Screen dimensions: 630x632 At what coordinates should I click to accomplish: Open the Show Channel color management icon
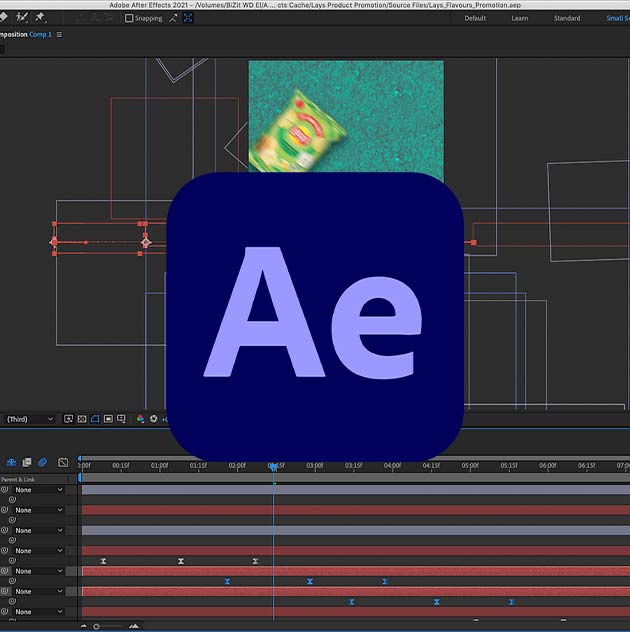(x=140, y=419)
